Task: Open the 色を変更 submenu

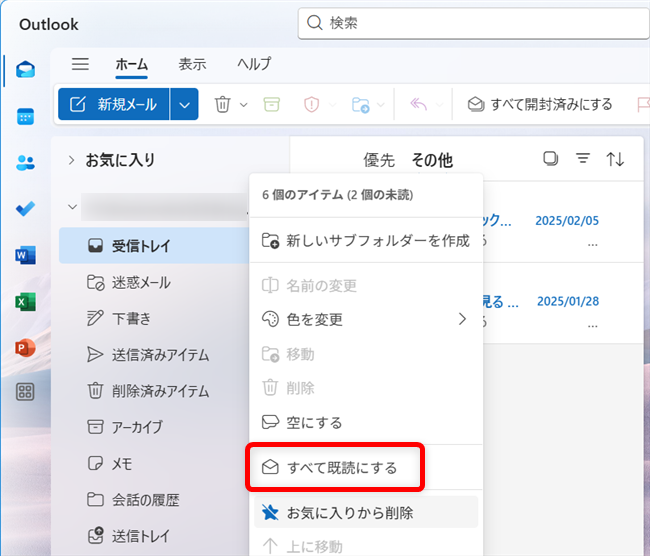Action: pos(365,319)
